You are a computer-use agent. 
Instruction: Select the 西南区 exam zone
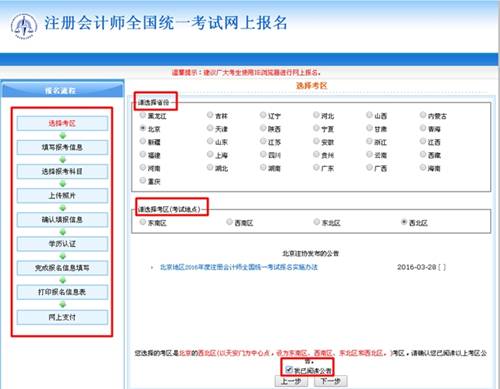[x=229, y=222]
